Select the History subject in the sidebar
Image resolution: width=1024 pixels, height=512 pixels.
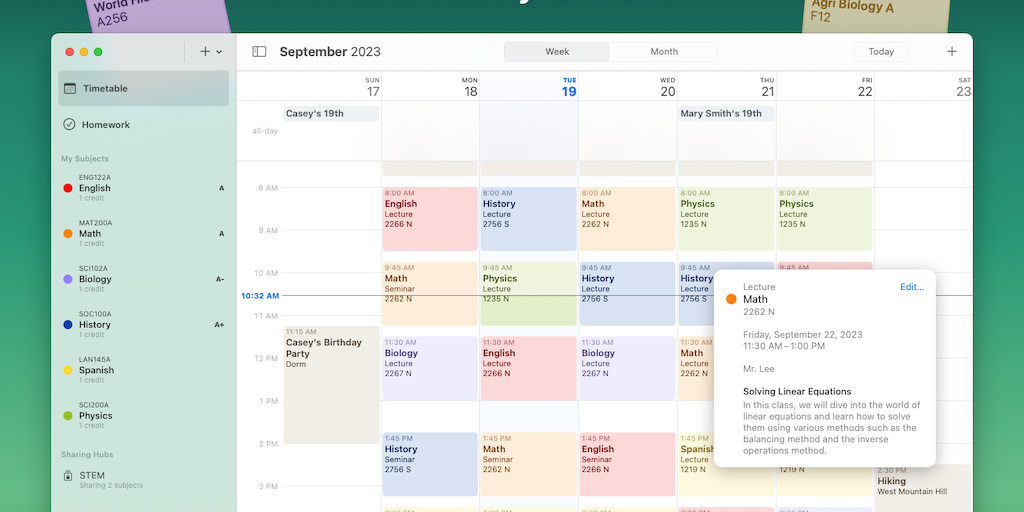[x=95, y=325]
